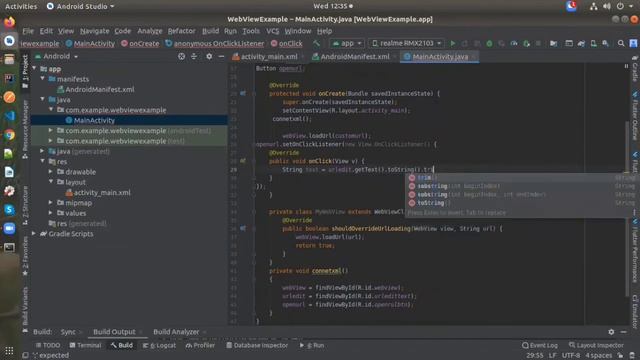Toggle read-only lock icon in status bar

click(x=620, y=356)
